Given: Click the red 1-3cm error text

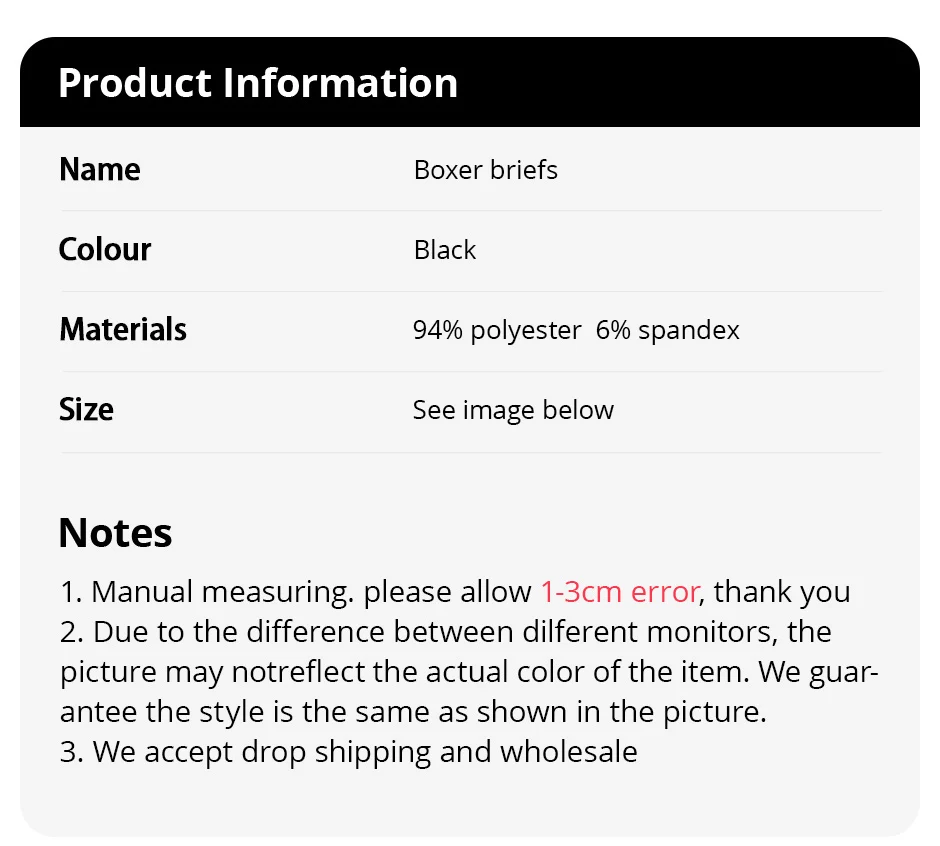Looking at the screenshot, I should [618, 592].
